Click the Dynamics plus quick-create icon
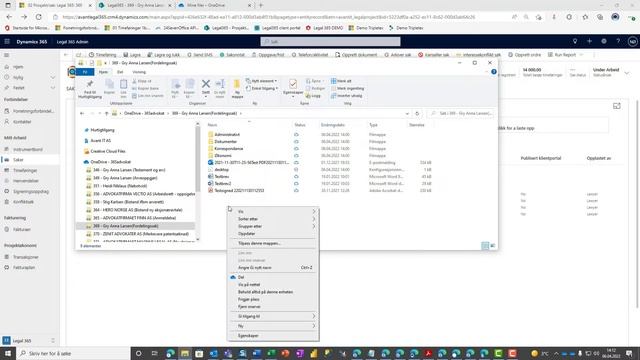640x360 pixels. point(589,42)
